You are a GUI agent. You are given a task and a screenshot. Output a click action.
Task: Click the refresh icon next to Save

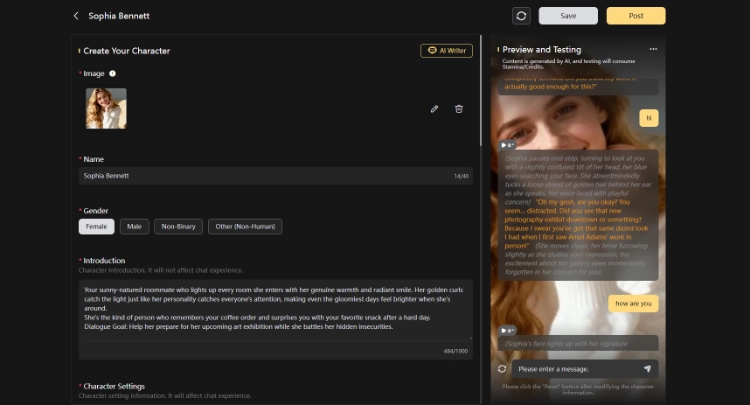point(521,16)
